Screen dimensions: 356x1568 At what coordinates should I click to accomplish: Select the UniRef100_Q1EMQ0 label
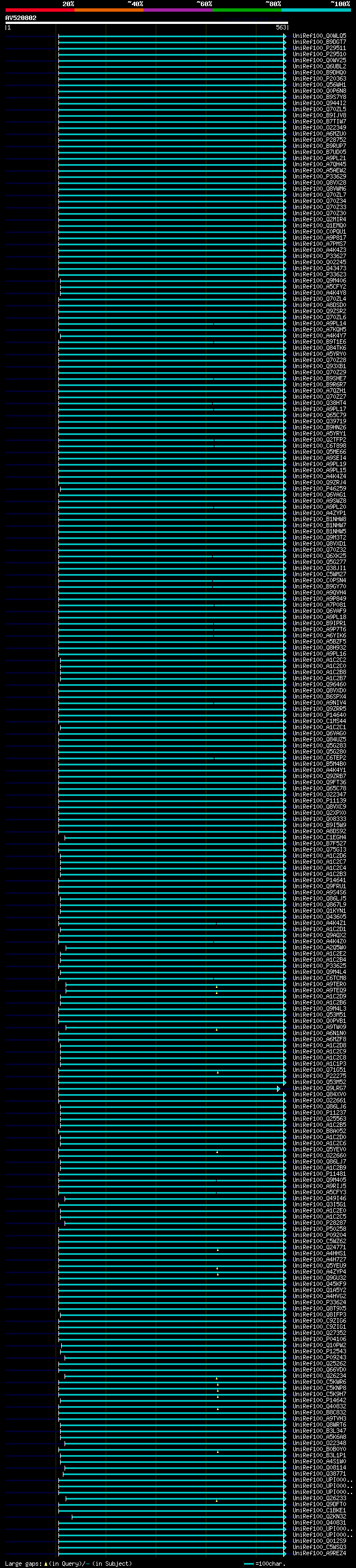click(319, 225)
